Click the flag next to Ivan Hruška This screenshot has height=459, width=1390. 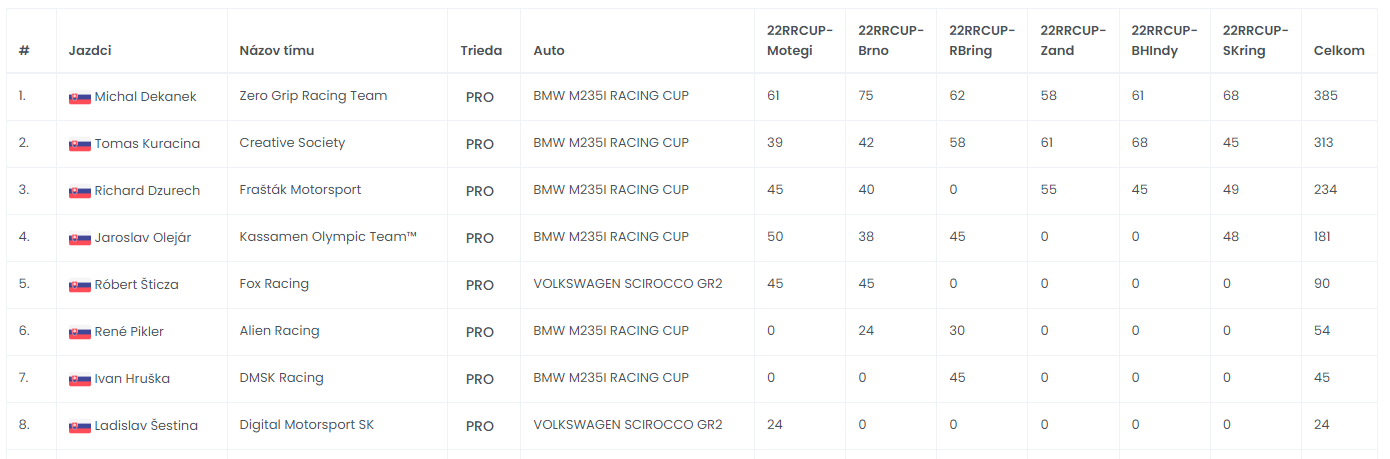point(80,379)
